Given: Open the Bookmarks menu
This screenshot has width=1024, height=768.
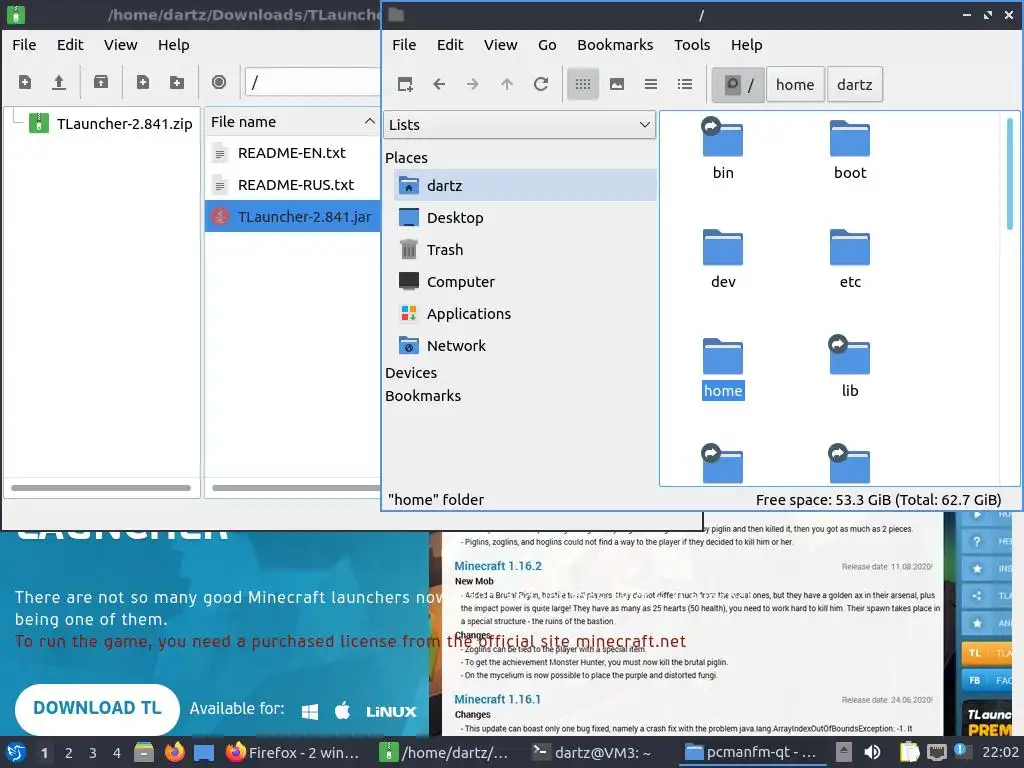Looking at the screenshot, I should [x=615, y=44].
